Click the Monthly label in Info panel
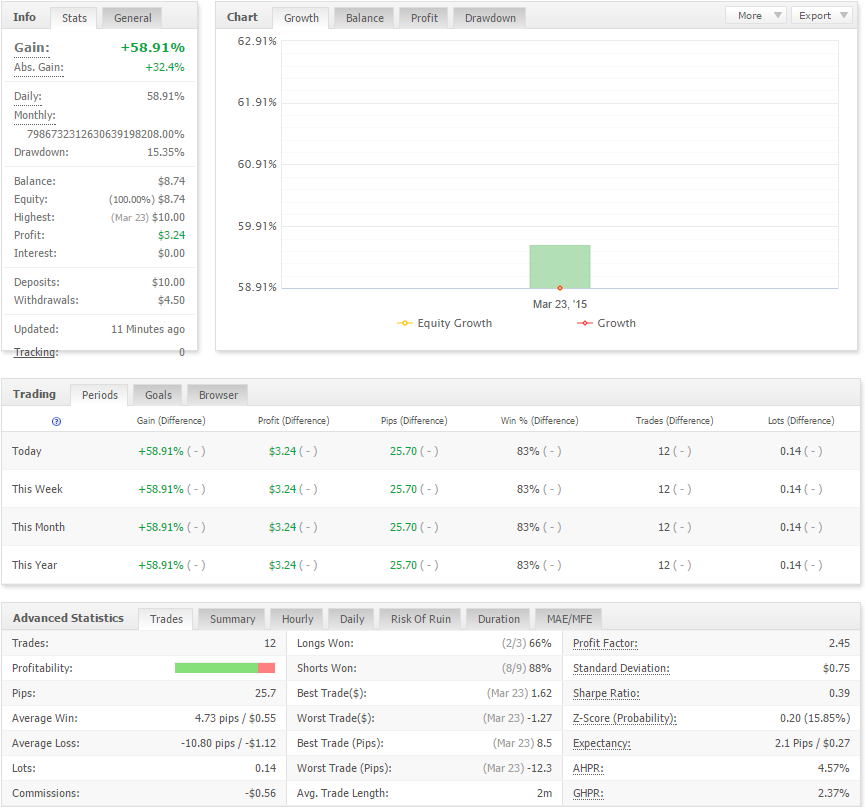Viewport: 865px width, 807px height. 35,115
